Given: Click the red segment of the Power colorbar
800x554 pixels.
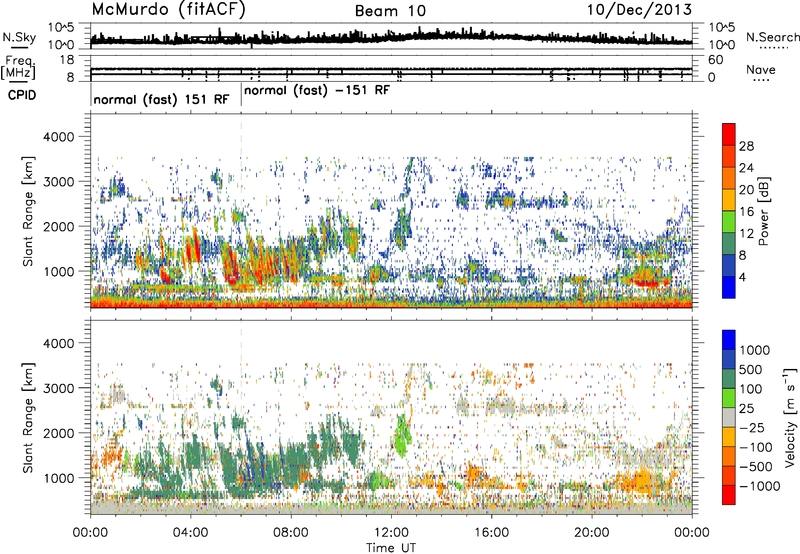Looking at the screenshot, I should point(729,134).
